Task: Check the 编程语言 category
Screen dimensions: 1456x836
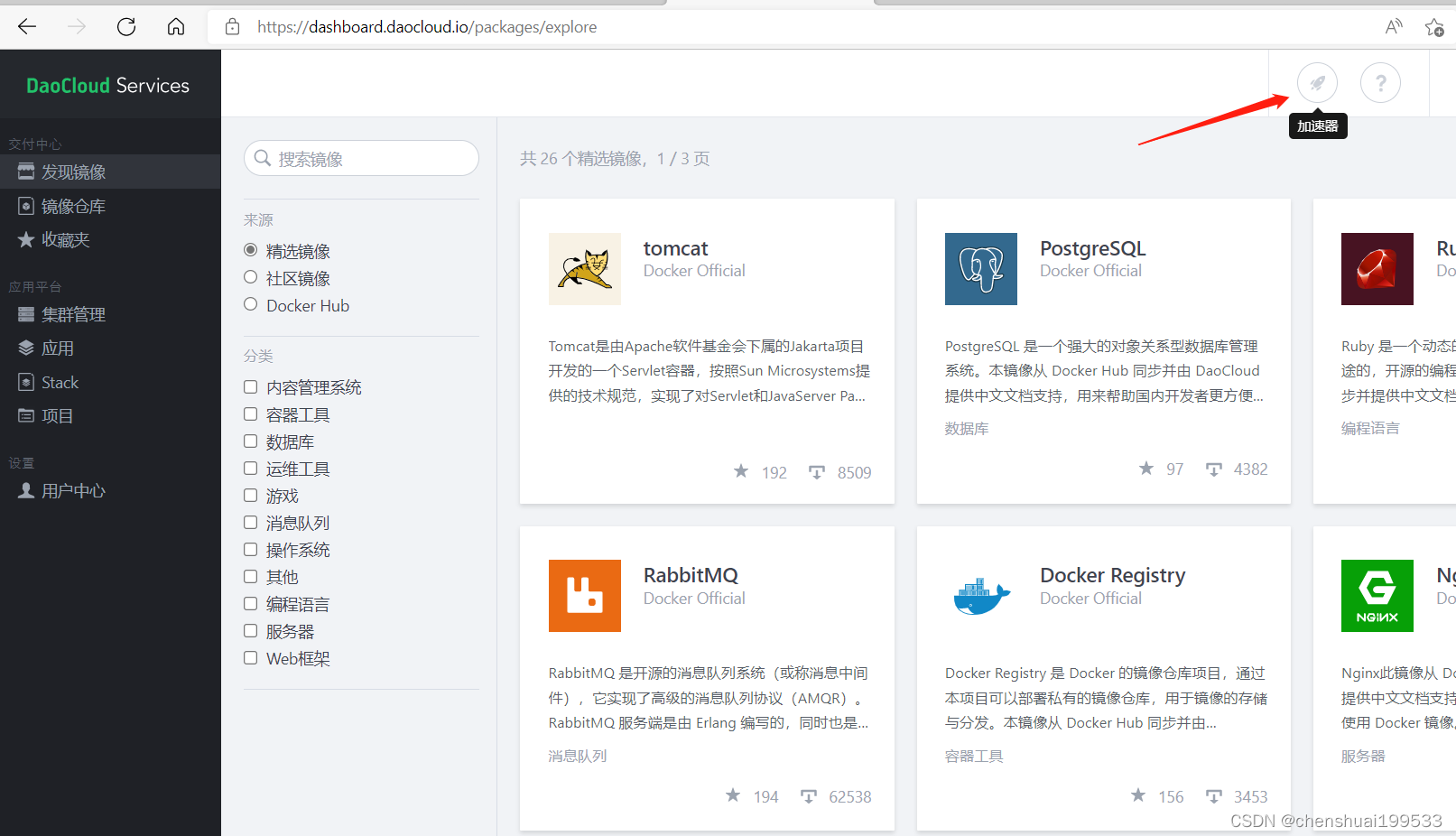Action: [x=251, y=603]
